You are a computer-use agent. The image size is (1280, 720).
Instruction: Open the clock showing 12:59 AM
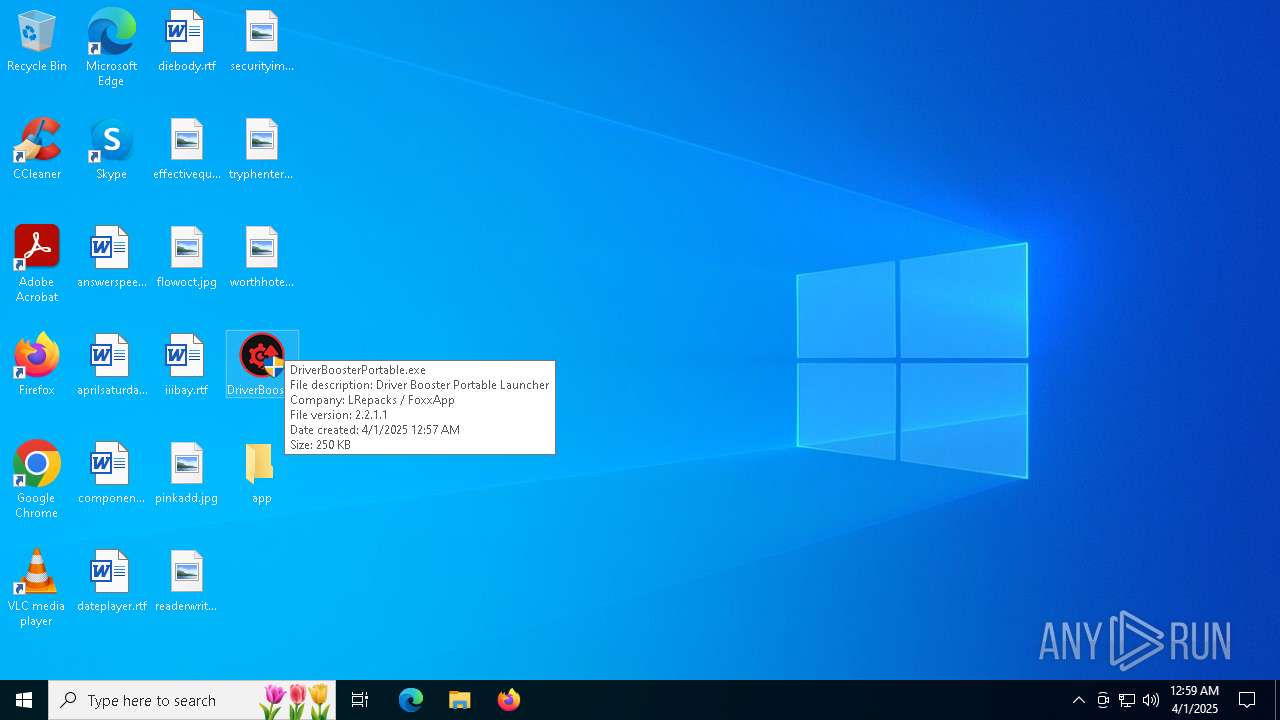(1194, 700)
